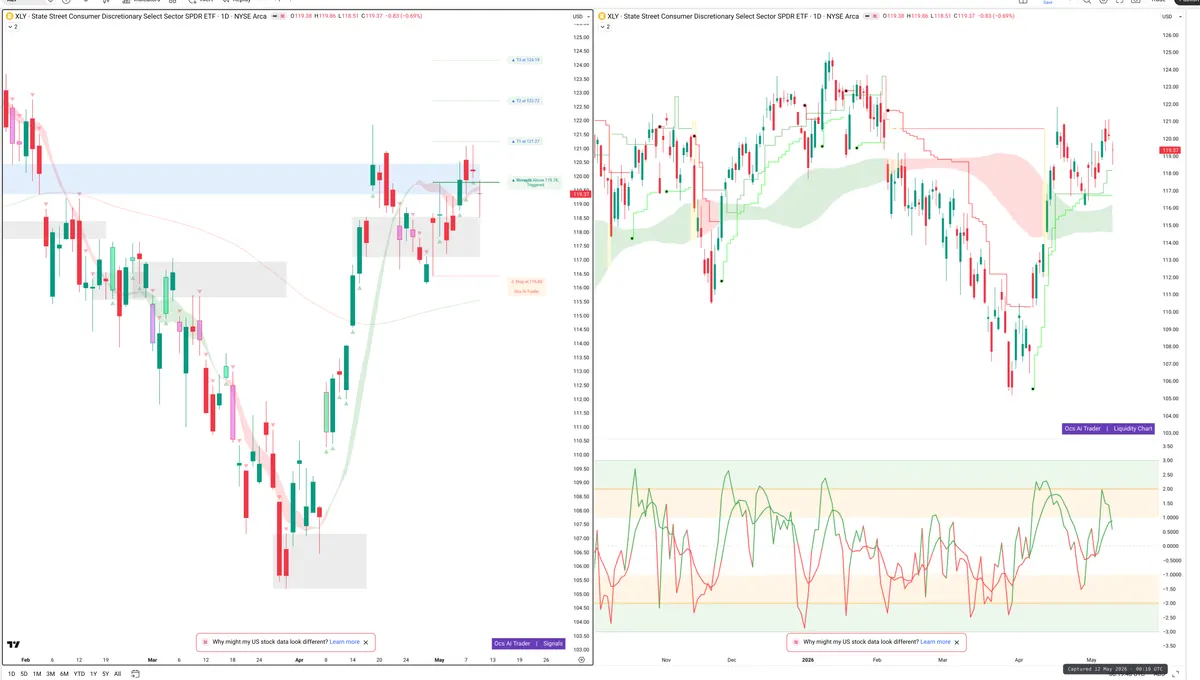Click the T3 at 124.19 target label
The image size is (1200, 680).
tap(526, 60)
